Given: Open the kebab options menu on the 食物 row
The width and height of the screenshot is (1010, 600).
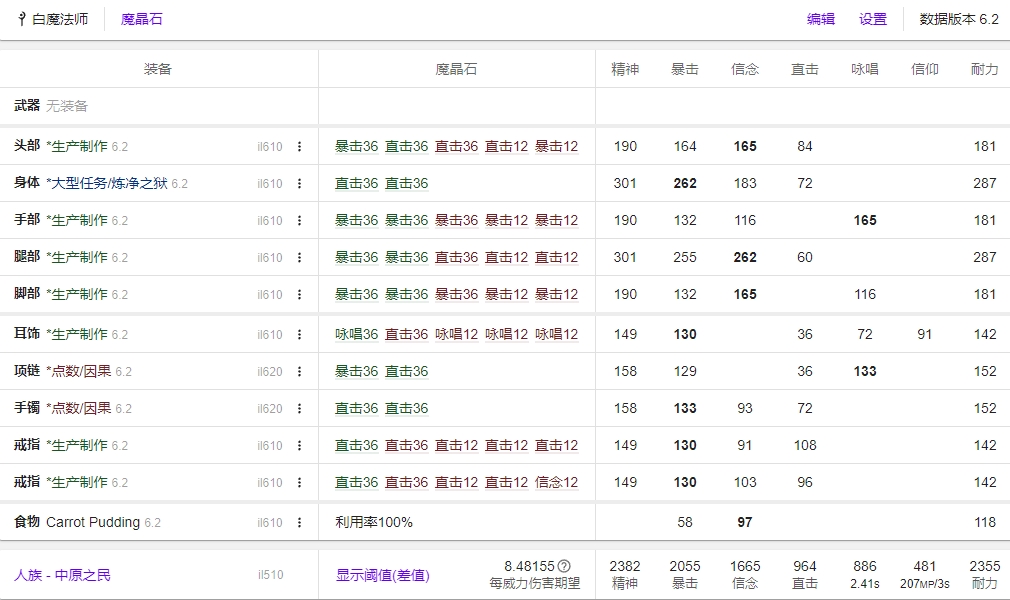Looking at the screenshot, I should 300,521.
